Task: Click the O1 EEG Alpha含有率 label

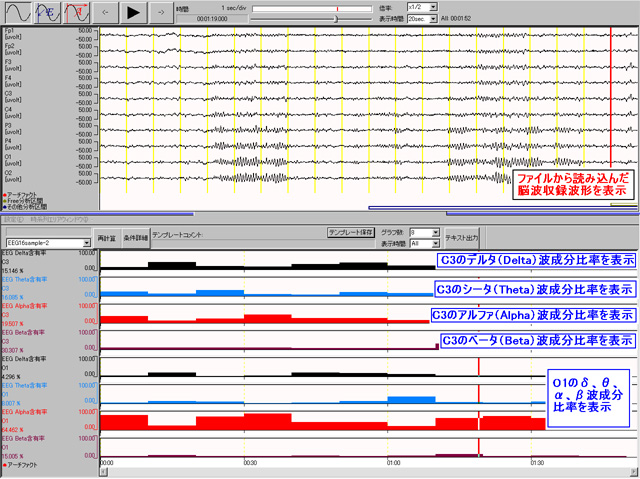Action: [x=24, y=412]
